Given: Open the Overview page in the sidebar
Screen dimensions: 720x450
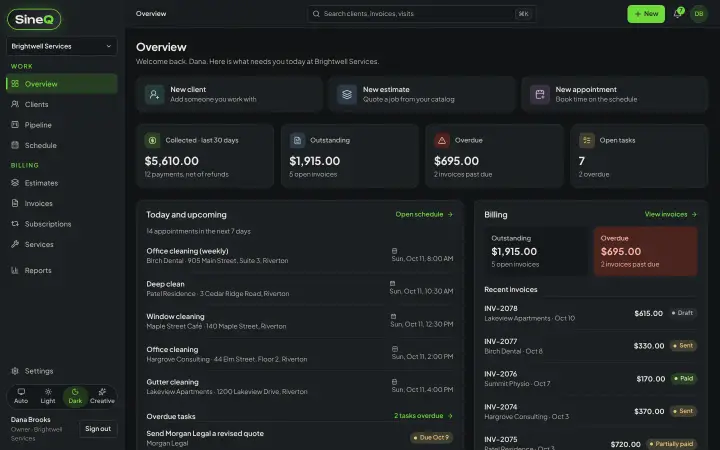Looking at the screenshot, I should click(62, 84).
